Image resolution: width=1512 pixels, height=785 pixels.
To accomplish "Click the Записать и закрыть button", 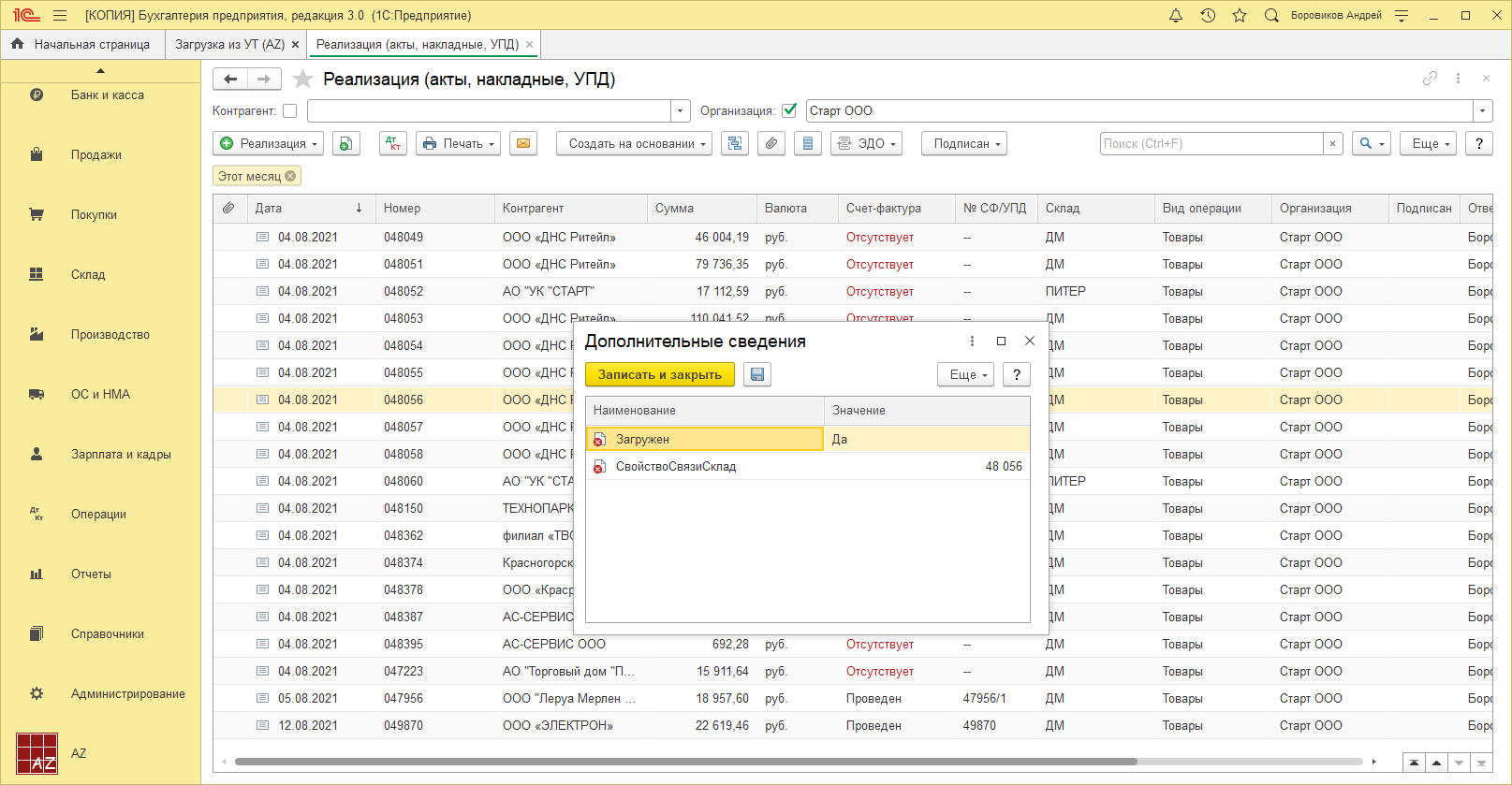I will [x=659, y=374].
